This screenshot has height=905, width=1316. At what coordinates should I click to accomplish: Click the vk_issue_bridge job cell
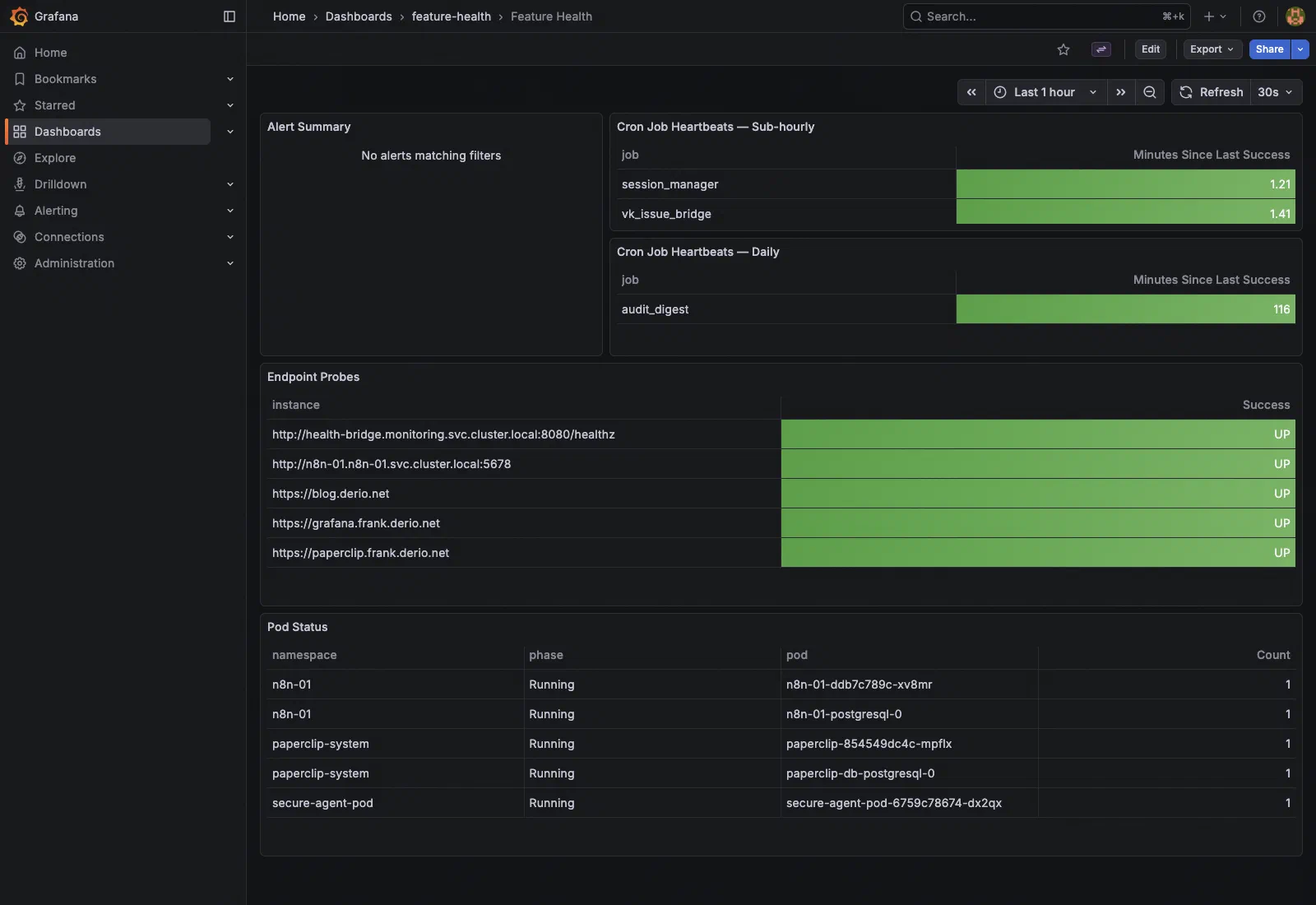[786, 214]
